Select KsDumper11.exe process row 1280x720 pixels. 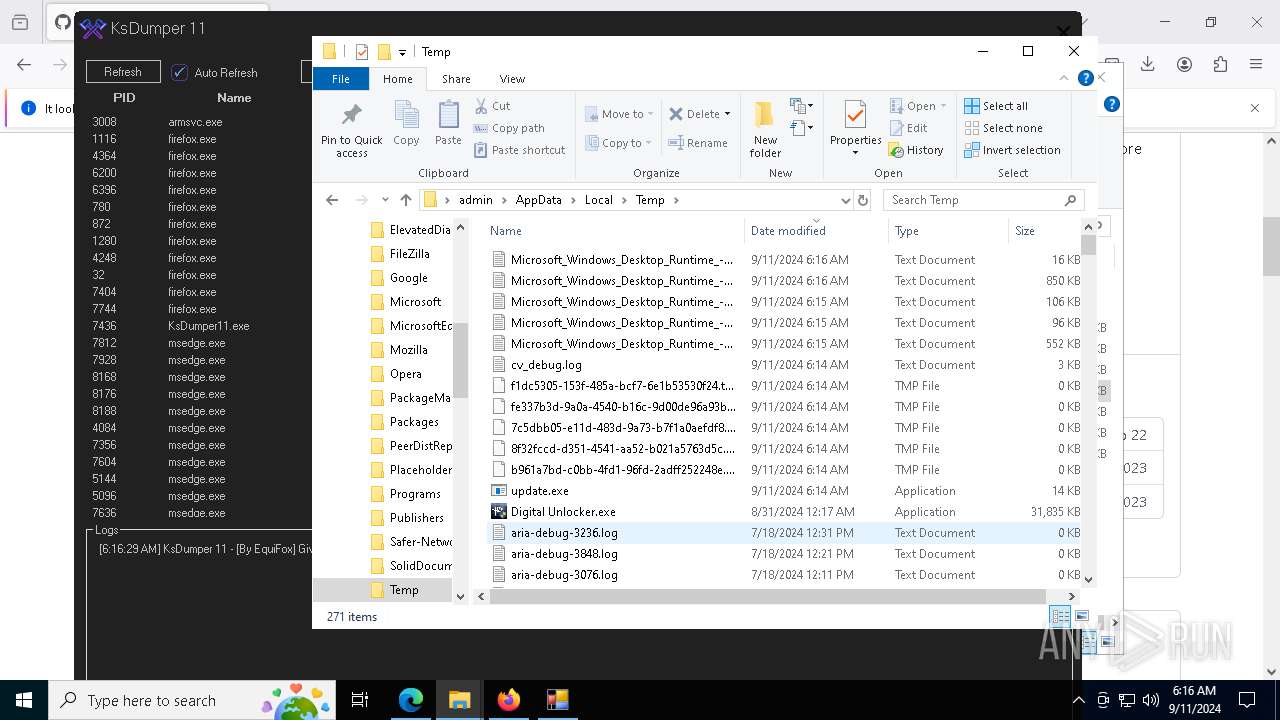coord(200,326)
